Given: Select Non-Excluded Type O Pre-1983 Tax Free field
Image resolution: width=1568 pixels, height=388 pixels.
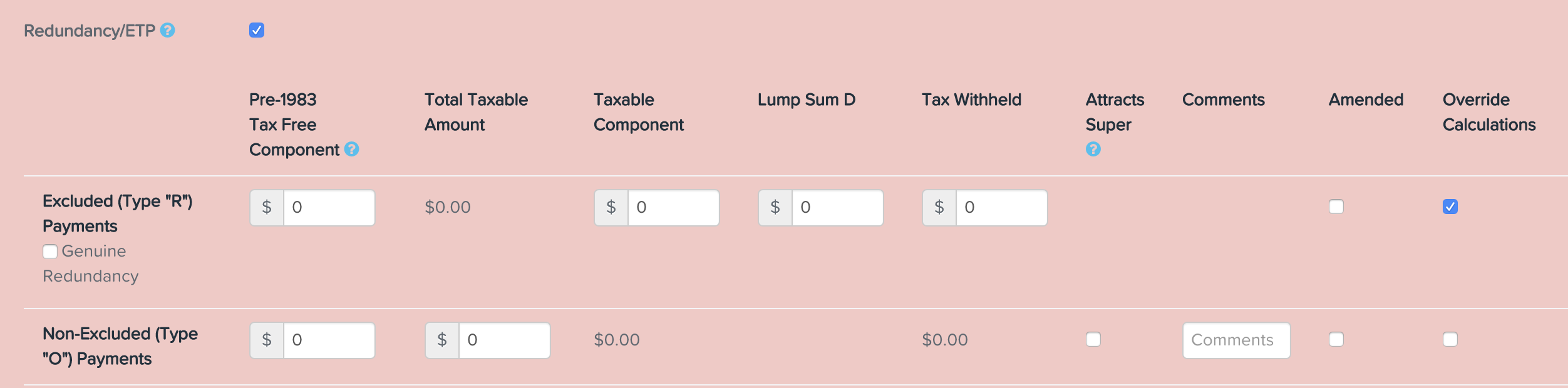Looking at the screenshot, I should (329, 340).
